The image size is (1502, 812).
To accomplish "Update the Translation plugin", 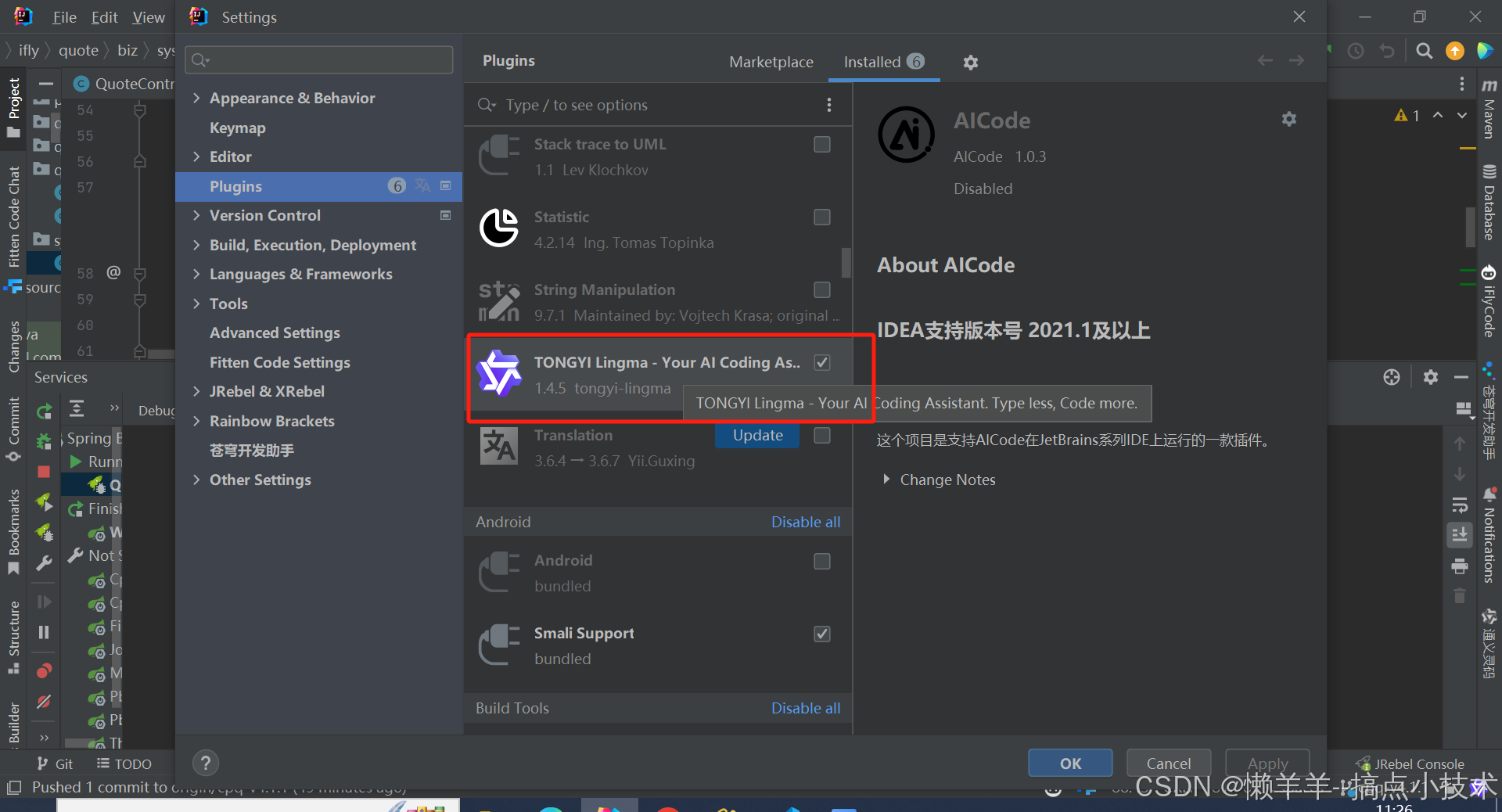I will pyautogui.click(x=757, y=436).
